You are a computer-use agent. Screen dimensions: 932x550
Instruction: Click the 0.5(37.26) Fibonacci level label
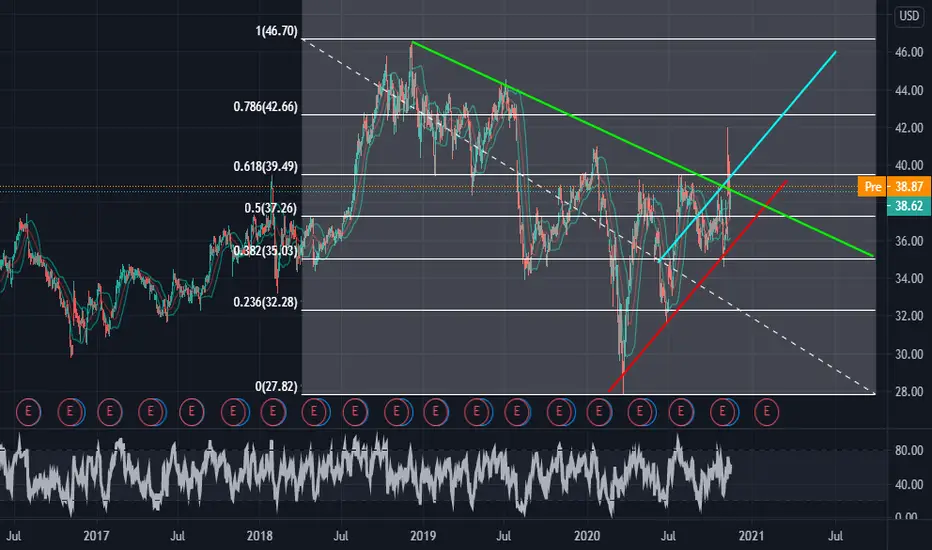[270, 208]
